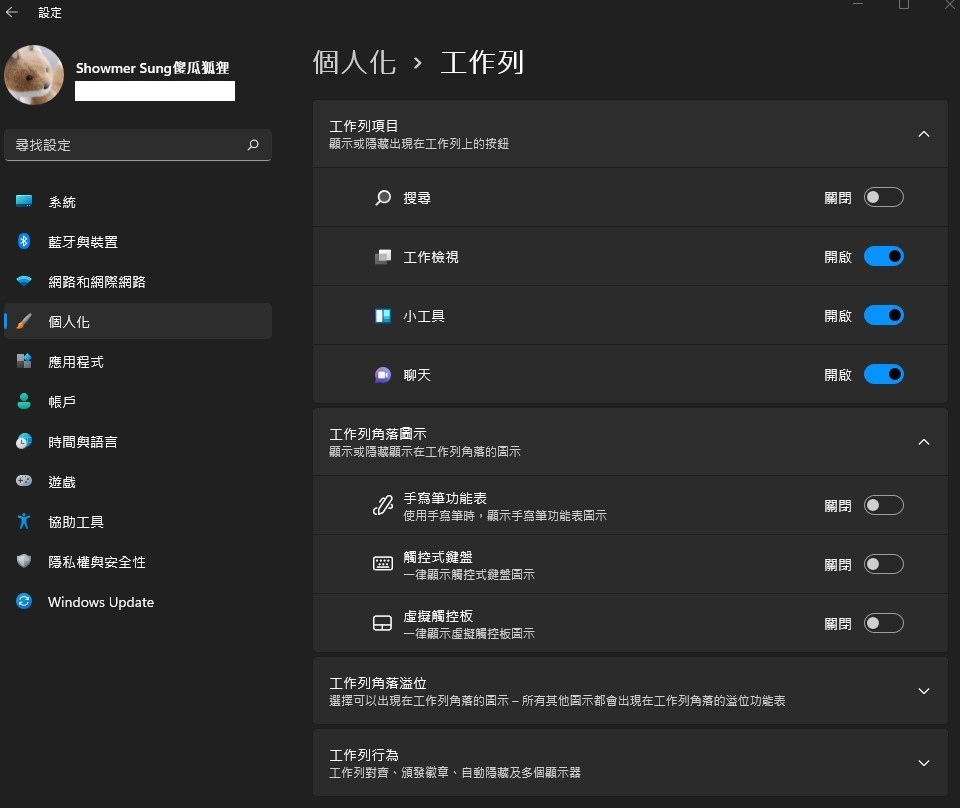Click the user profile avatar picture
Viewport: 960px width, 808px height.
pyautogui.click(x=34, y=75)
